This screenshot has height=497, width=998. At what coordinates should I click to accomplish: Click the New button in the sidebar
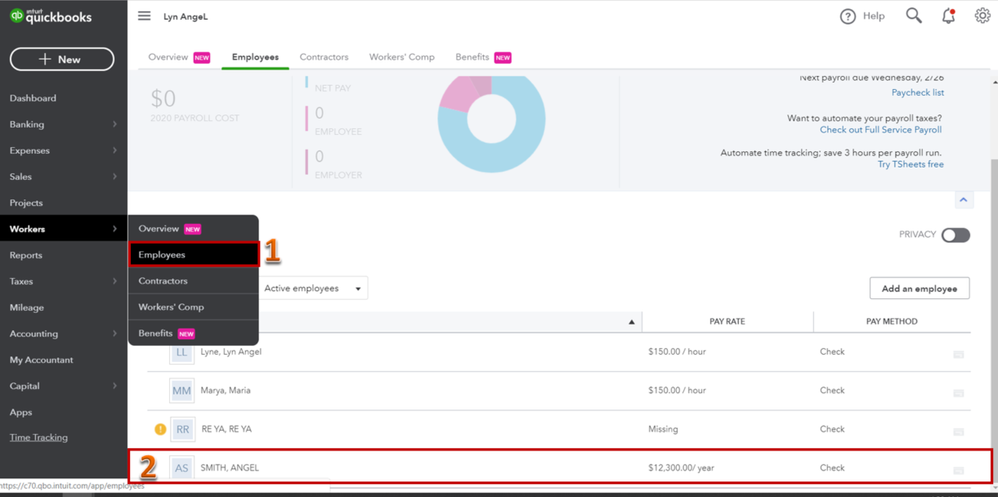(62, 59)
